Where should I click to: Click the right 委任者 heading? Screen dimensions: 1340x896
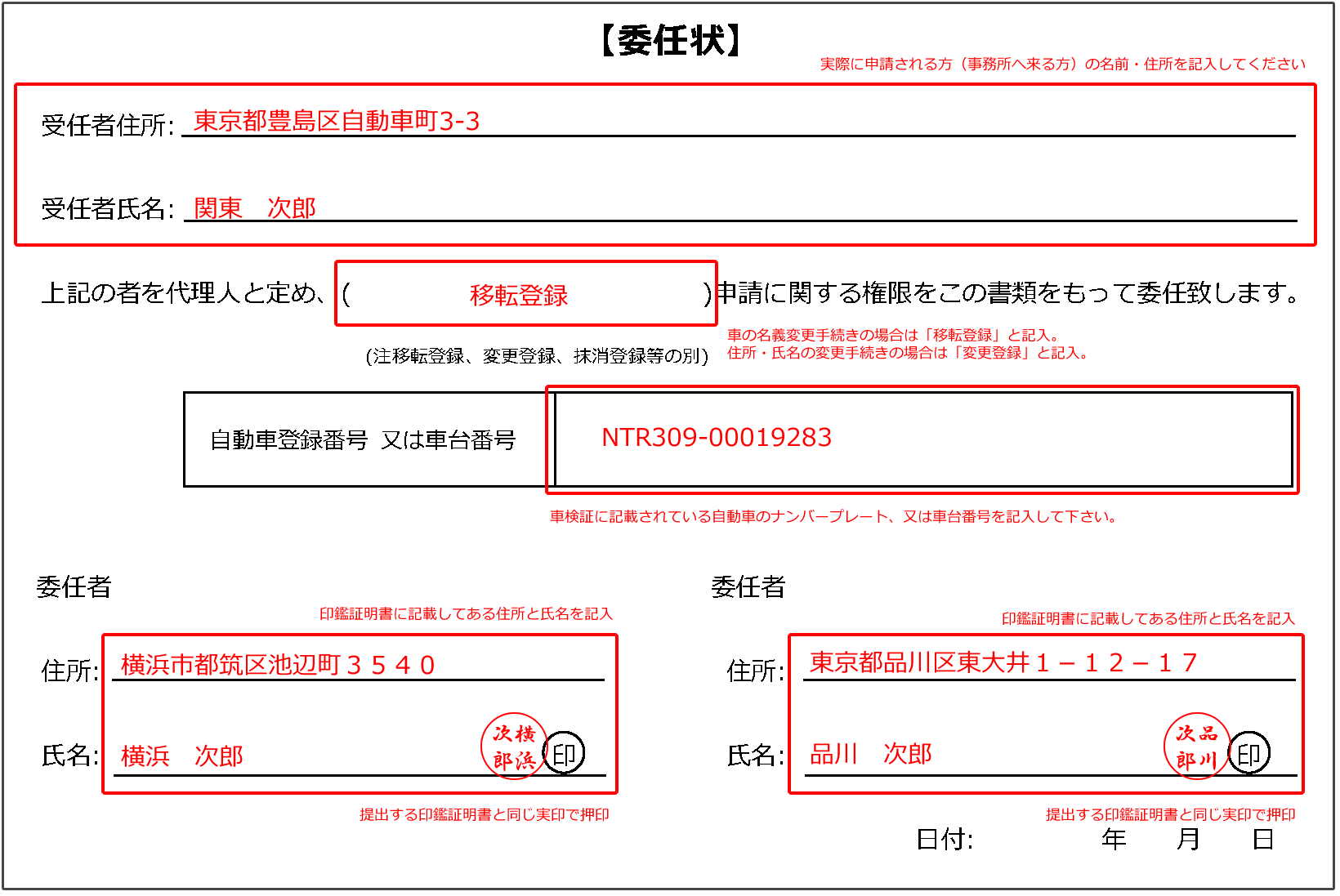point(748,586)
